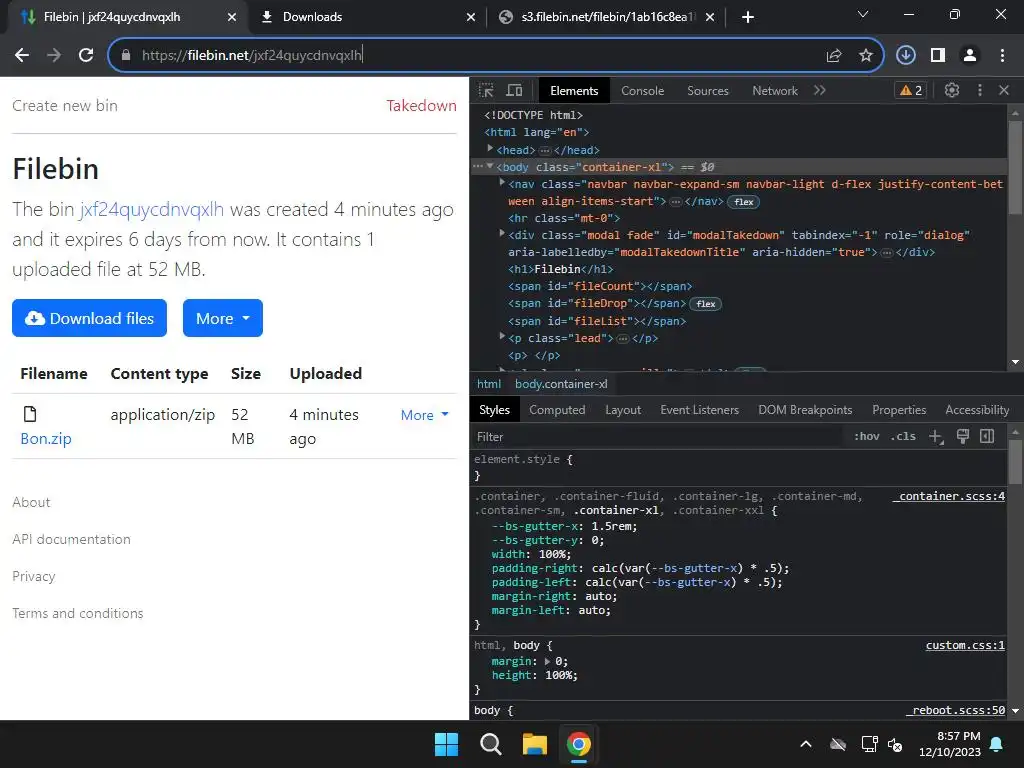Viewport: 1024px width, 768px height.
Task: Expand the nav navbar element
Action: click(502, 183)
